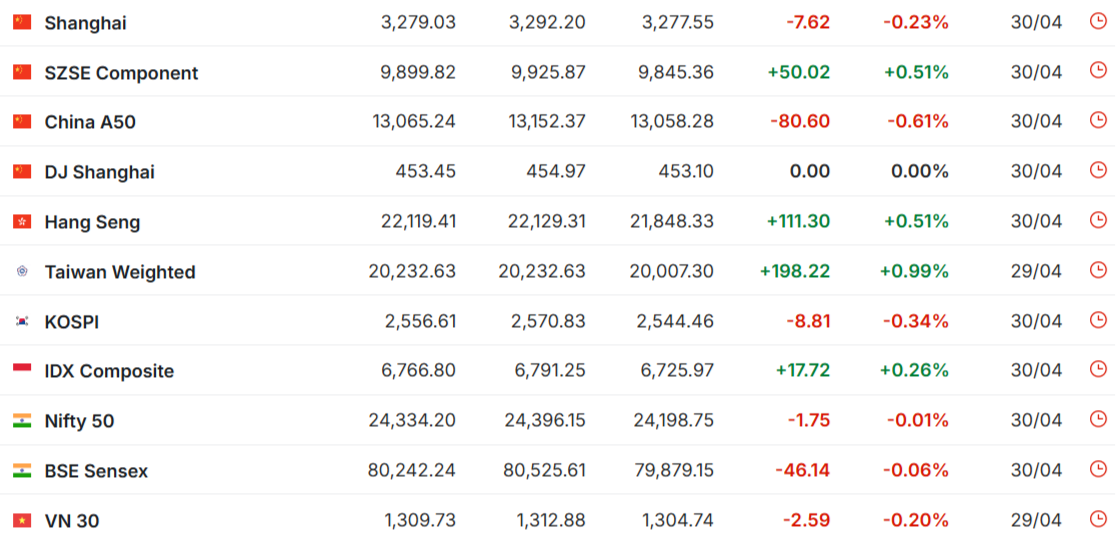Click the clock icon in Taiwan Weighted row
Viewport: 1117px width, 534px height.
pos(1098,270)
